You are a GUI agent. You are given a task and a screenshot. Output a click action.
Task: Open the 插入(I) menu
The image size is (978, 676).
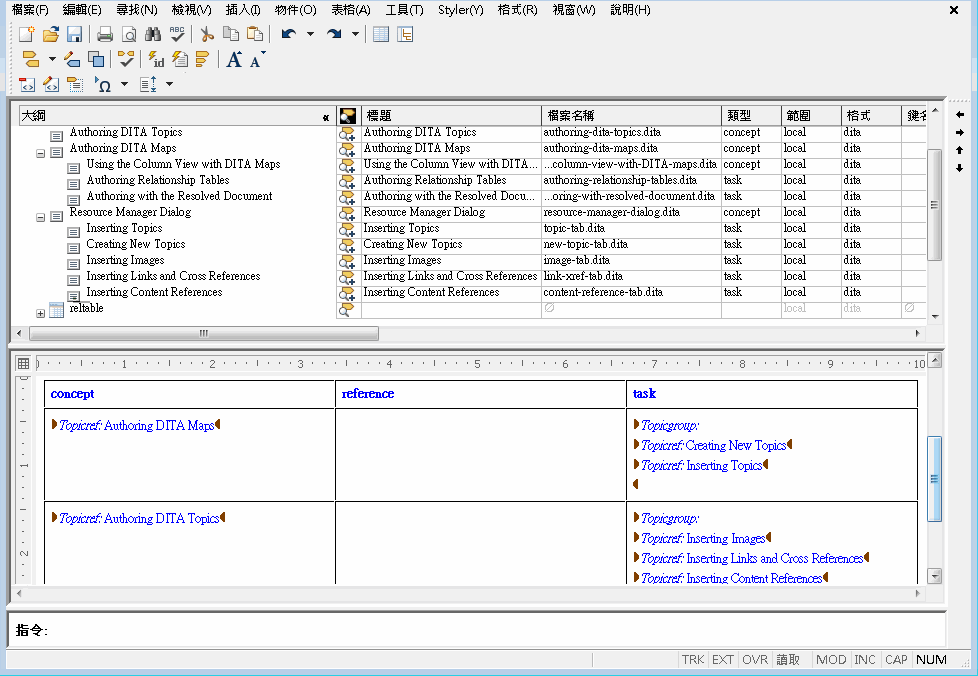point(243,10)
